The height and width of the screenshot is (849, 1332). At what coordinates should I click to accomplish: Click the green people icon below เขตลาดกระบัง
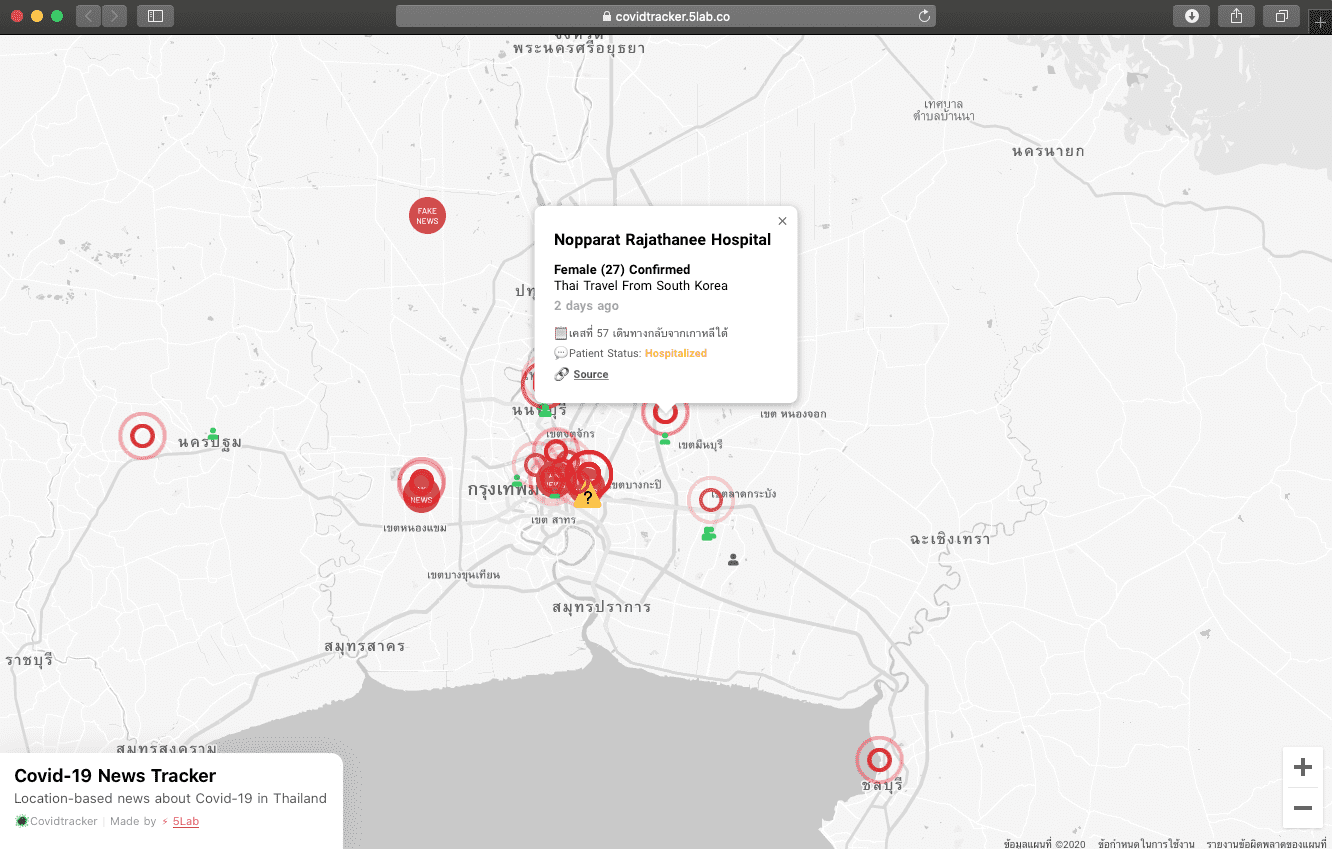tap(709, 535)
